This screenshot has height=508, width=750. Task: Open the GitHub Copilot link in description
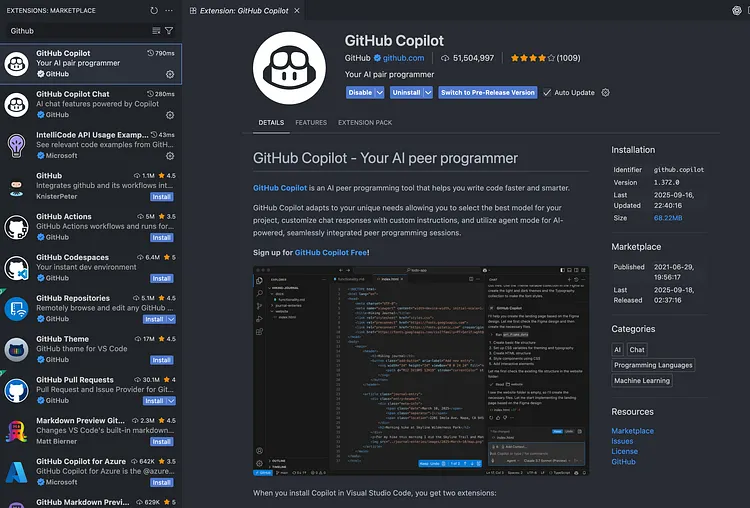pyautogui.click(x=280, y=188)
